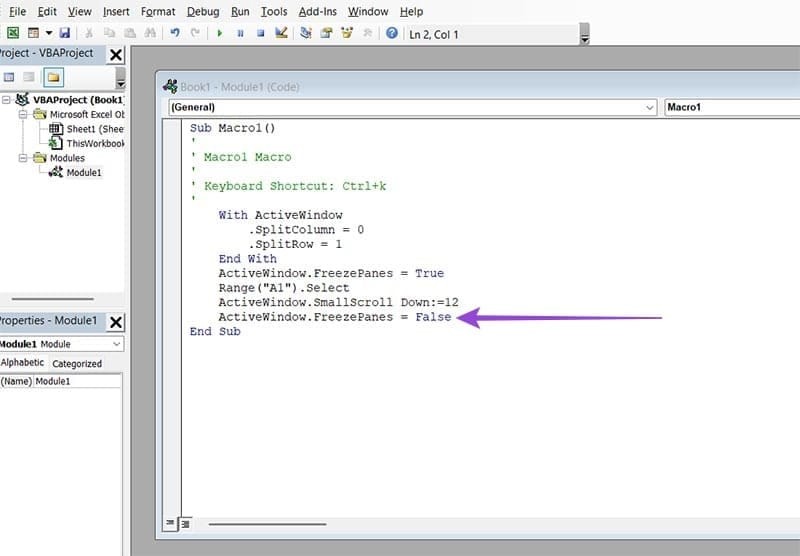The image size is (800, 556).
Task: Toggle Folders view in Project pane
Action: [53, 77]
